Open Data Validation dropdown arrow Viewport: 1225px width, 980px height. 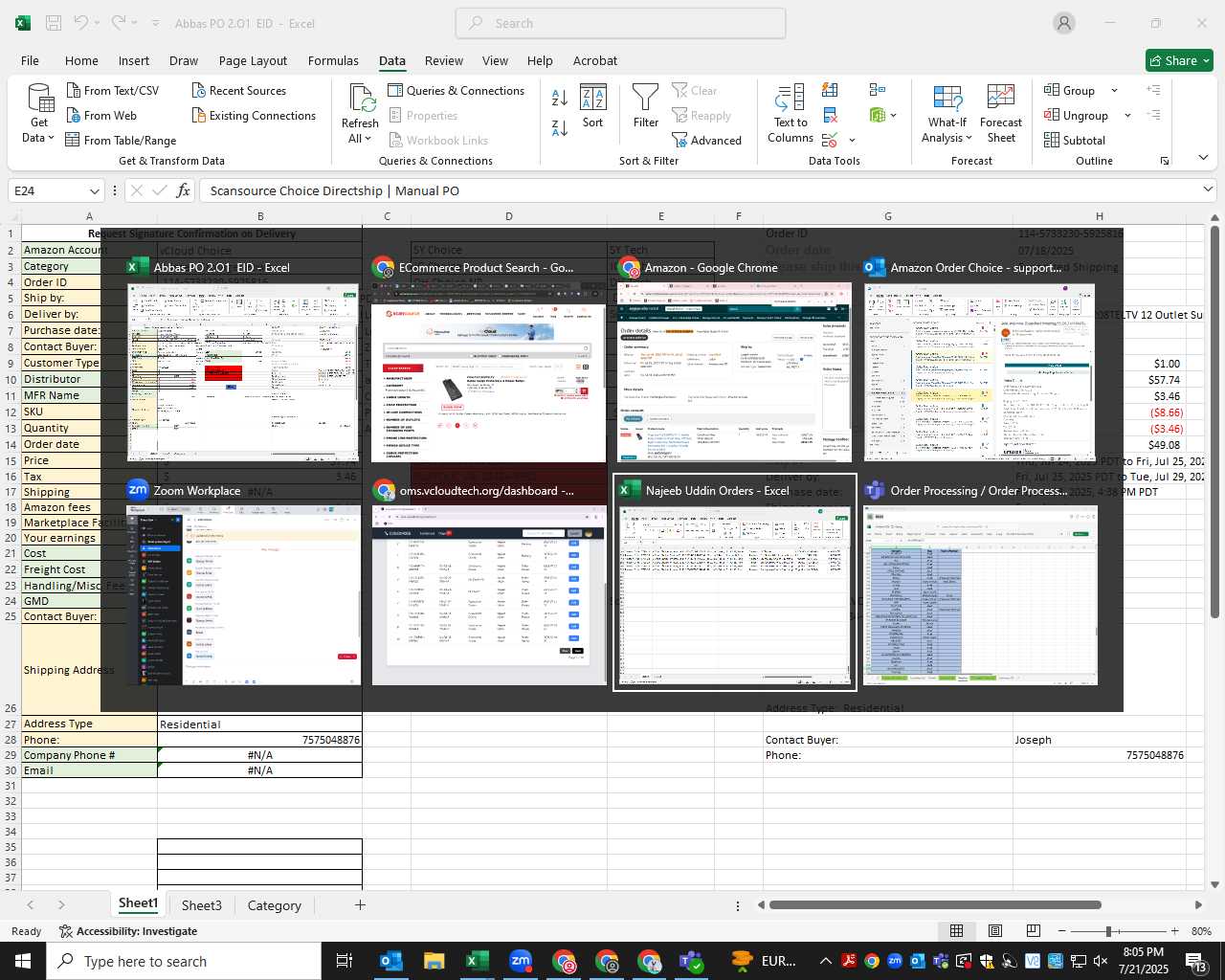click(852, 140)
